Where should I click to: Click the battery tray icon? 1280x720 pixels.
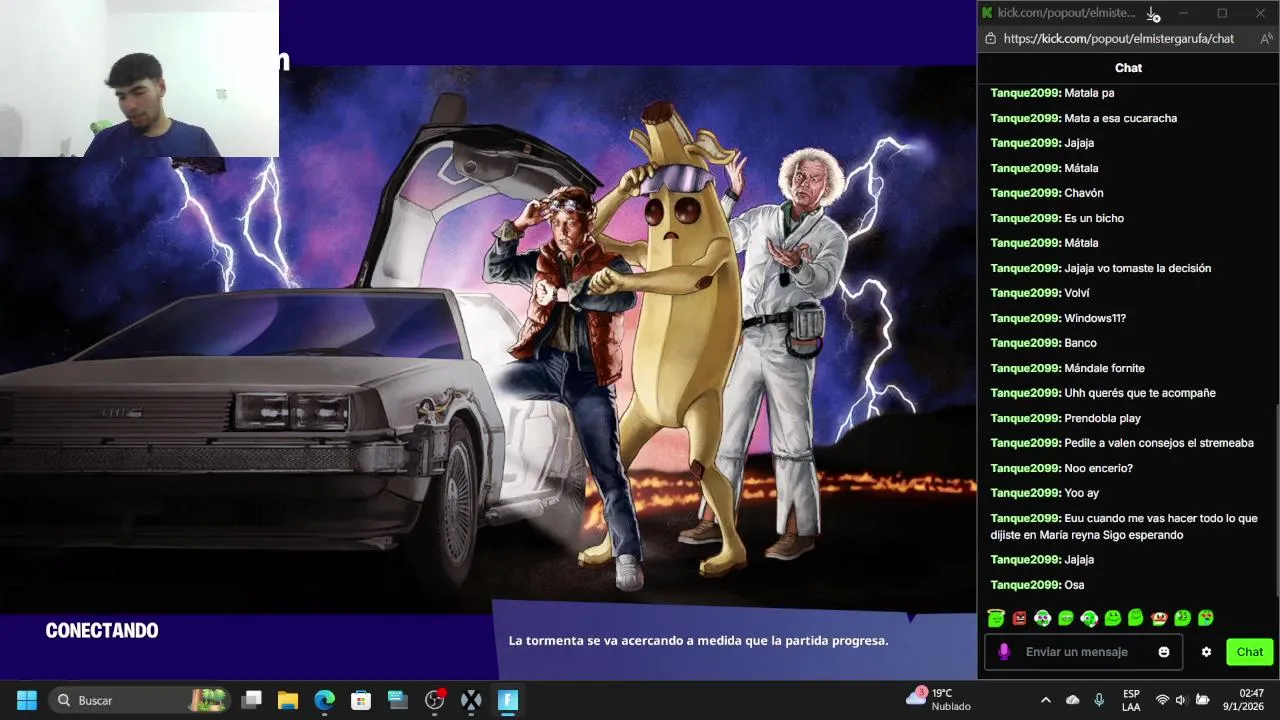[x=1203, y=700]
